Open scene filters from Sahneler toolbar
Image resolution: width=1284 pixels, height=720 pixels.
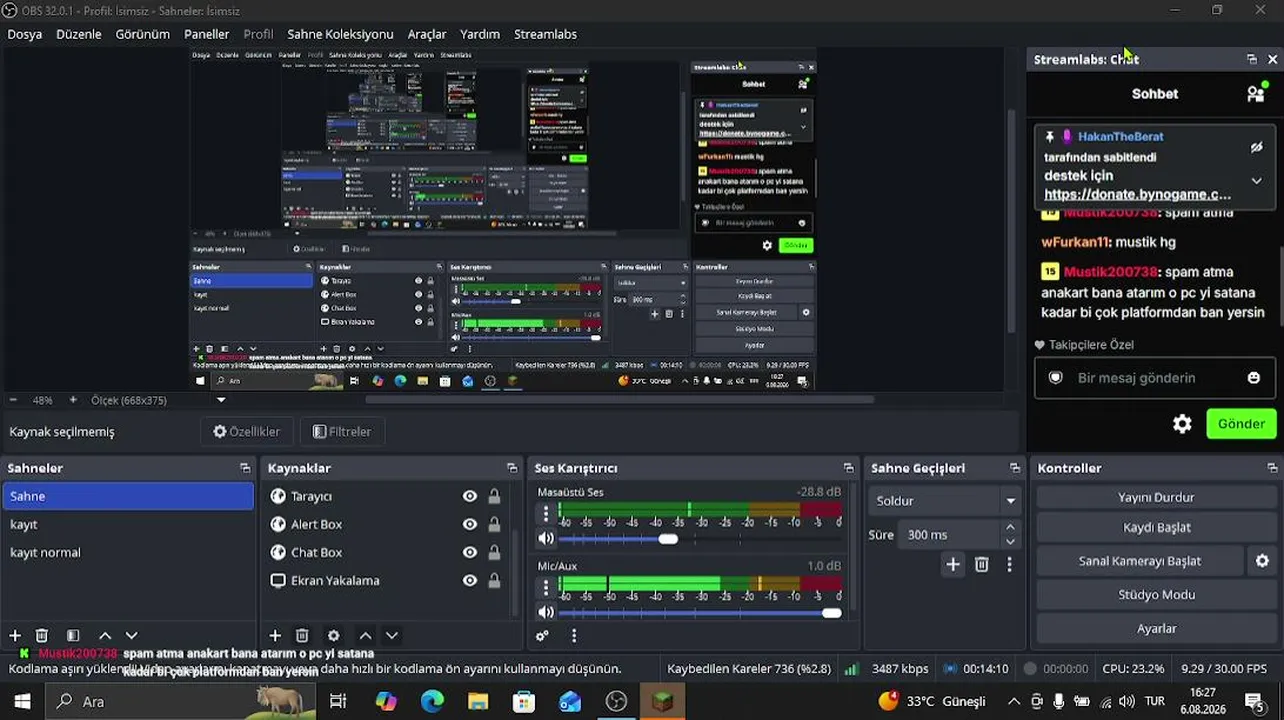(73, 636)
